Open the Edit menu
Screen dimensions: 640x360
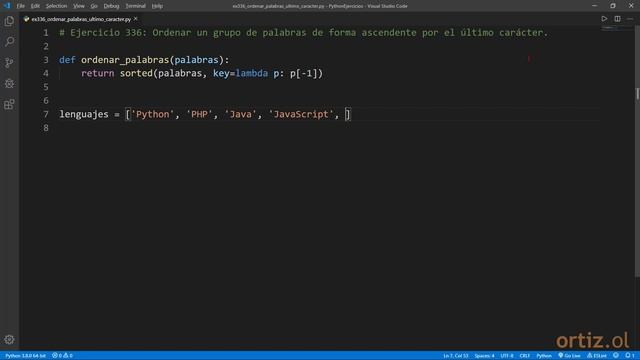pos(35,6)
